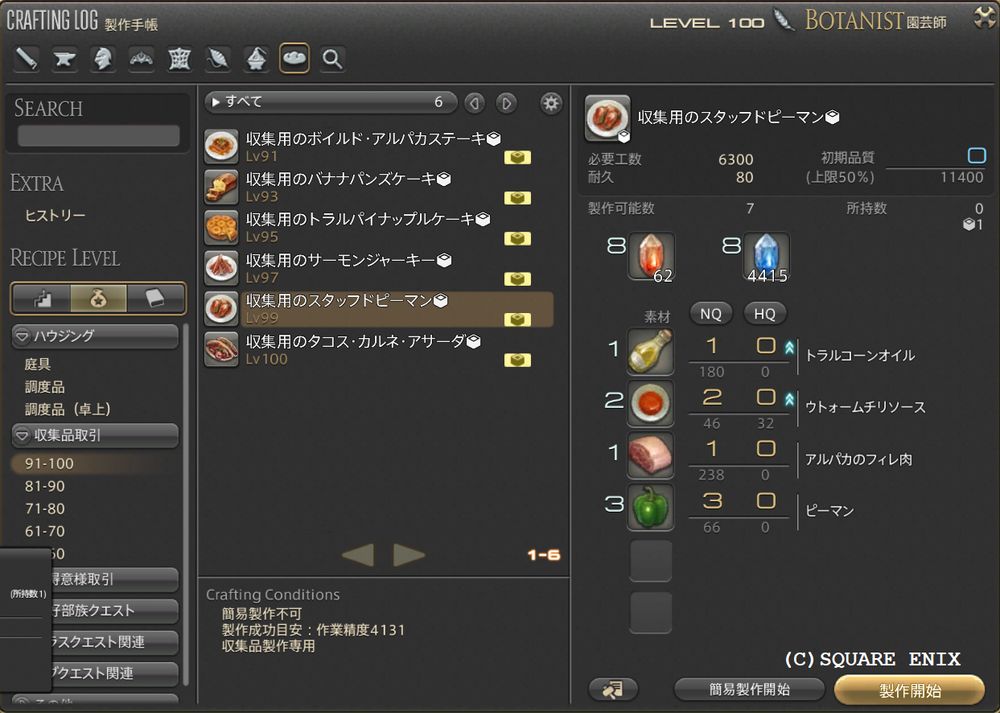Click collectable icon on Lv93 recipe row
This screenshot has height=713, width=1000.
[x=517, y=198]
